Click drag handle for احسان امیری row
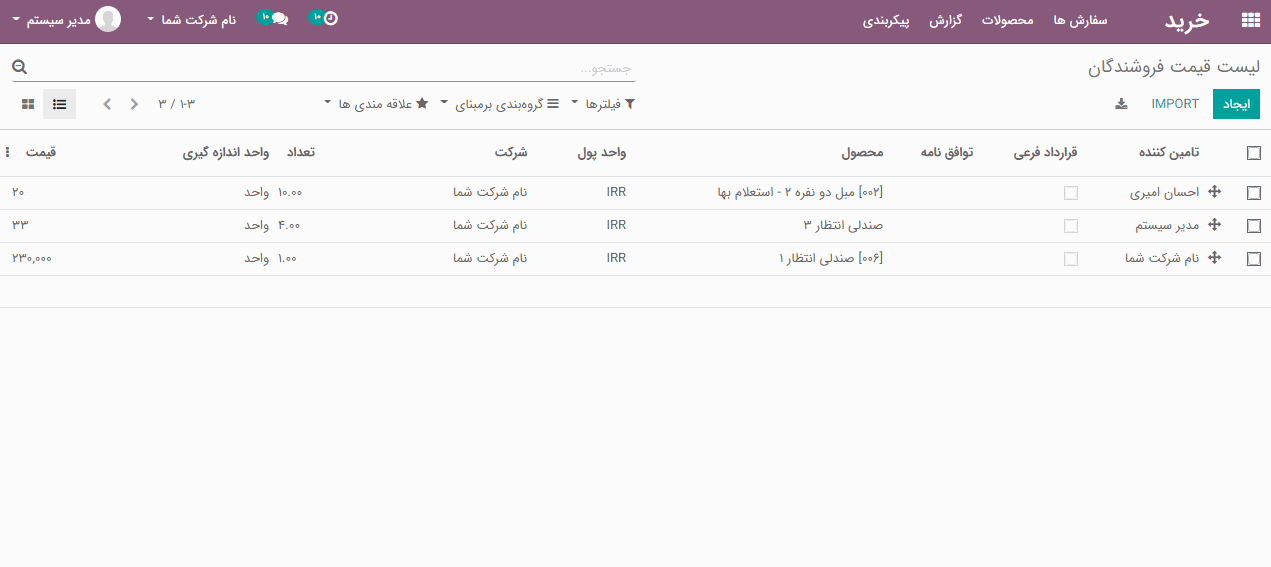Viewport: 1271px width, 567px height. click(x=1215, y=193)
